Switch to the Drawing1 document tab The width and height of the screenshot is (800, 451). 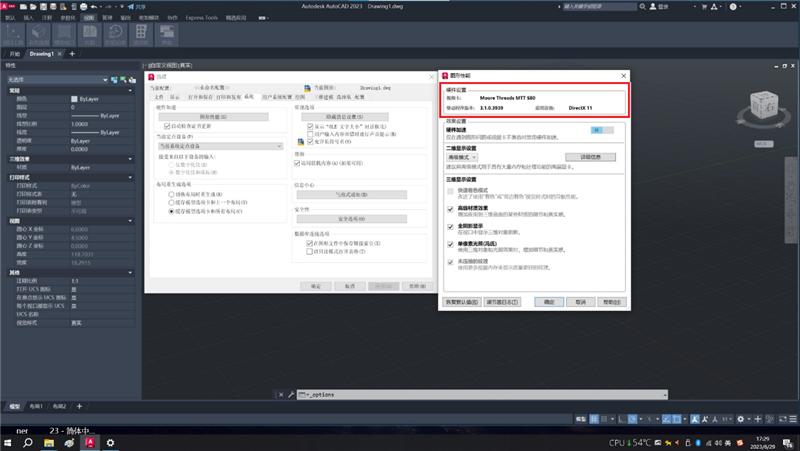[x=41, y=53]
